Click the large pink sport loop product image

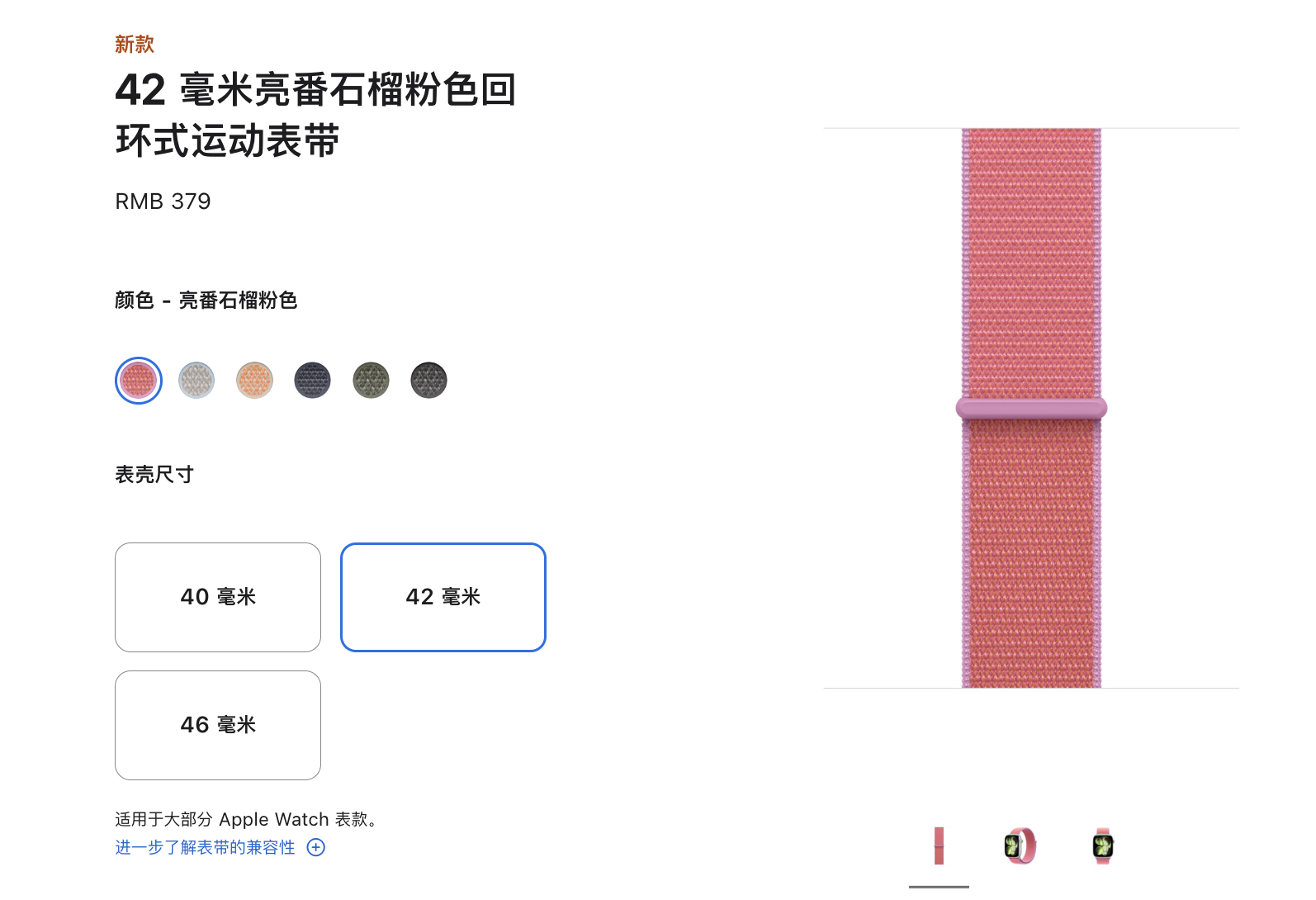1031,408
